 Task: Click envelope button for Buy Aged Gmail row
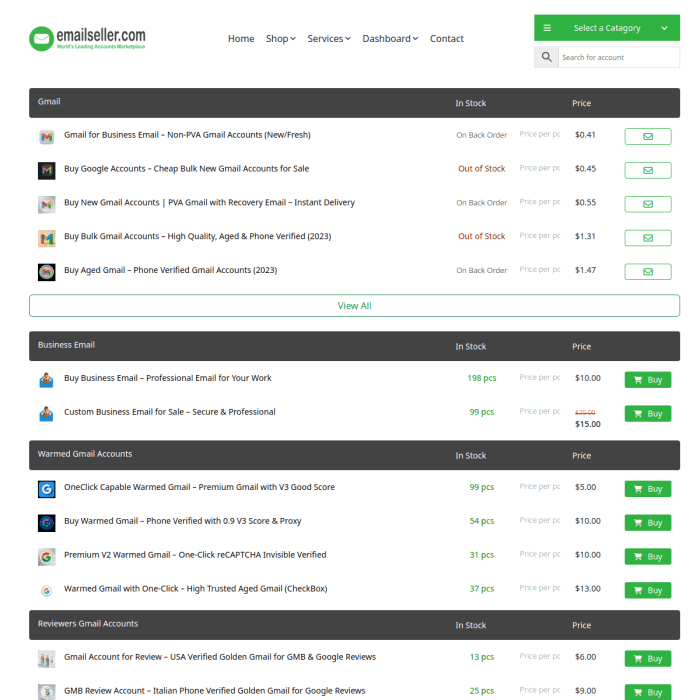tap(648, 272)
